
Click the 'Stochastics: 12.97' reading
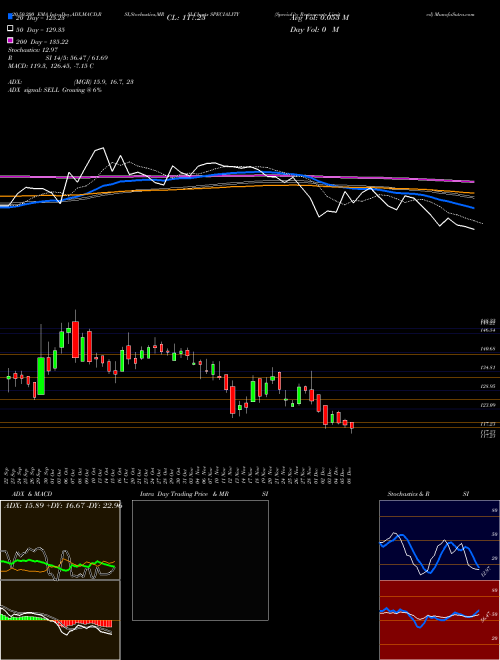click(x=32, y=50)
